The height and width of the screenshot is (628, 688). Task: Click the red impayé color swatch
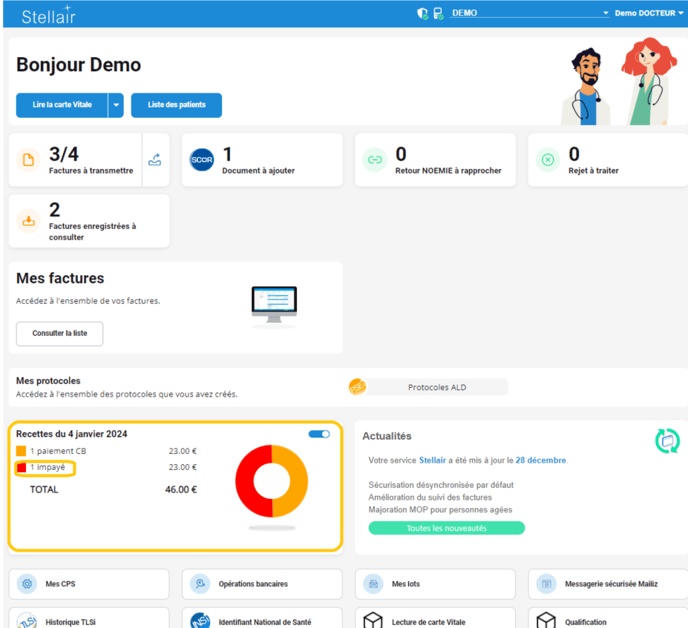22,467
